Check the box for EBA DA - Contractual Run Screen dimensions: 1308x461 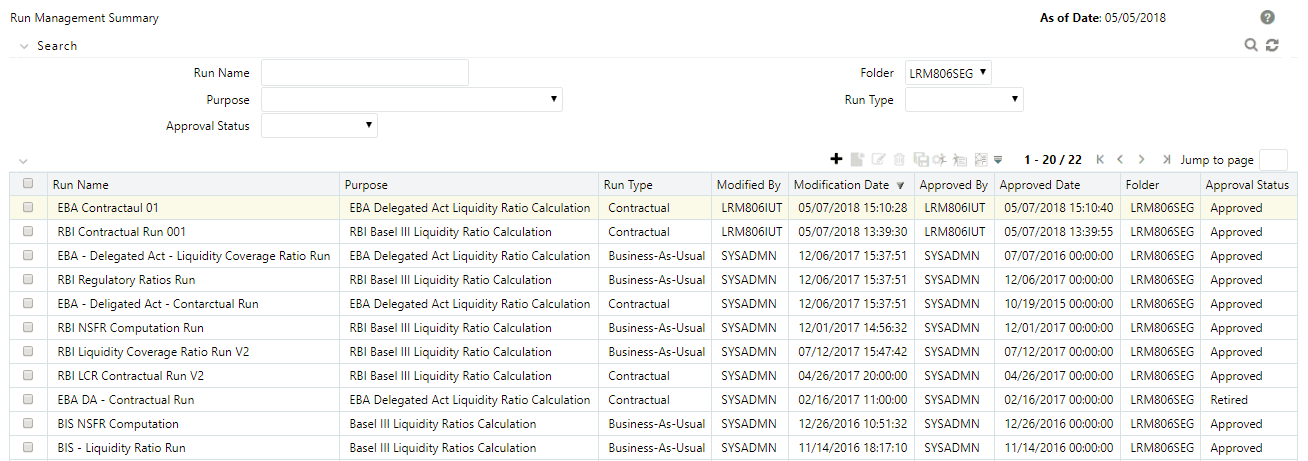(28, 400)
